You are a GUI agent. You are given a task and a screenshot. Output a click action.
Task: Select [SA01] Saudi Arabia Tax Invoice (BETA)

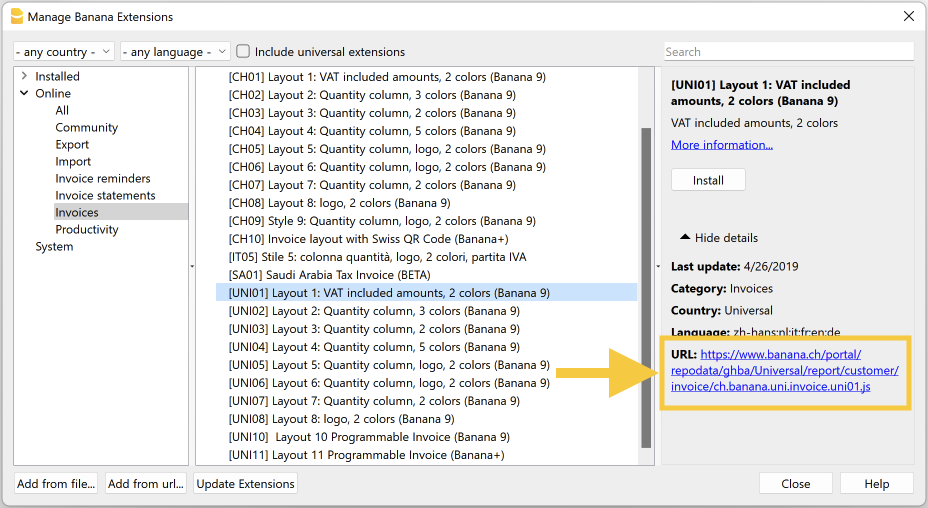click(x=330, y=275)
